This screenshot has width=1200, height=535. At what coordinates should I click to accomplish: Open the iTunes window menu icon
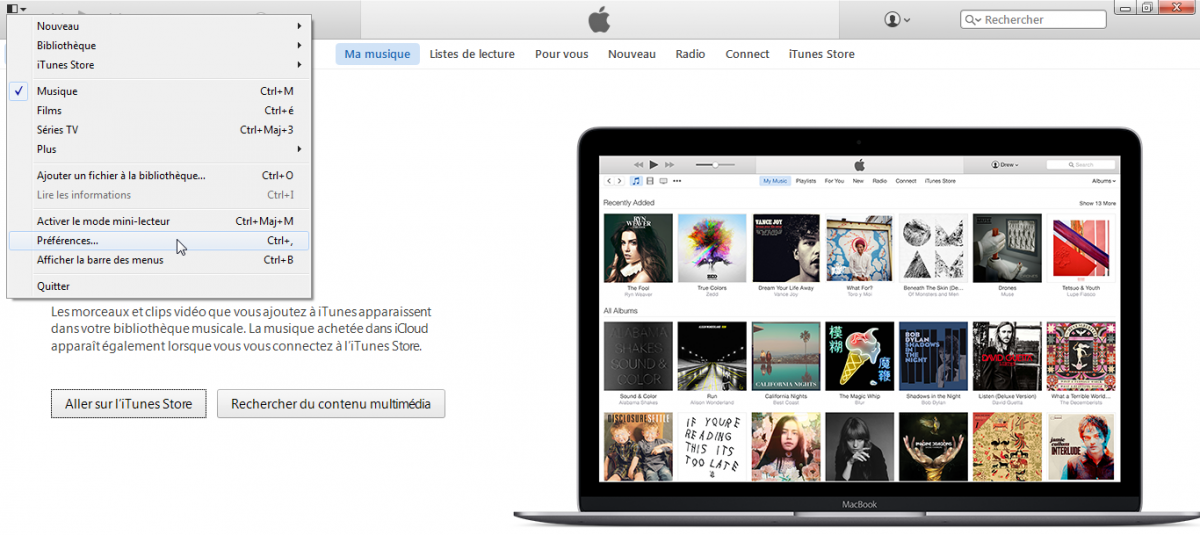16,8
